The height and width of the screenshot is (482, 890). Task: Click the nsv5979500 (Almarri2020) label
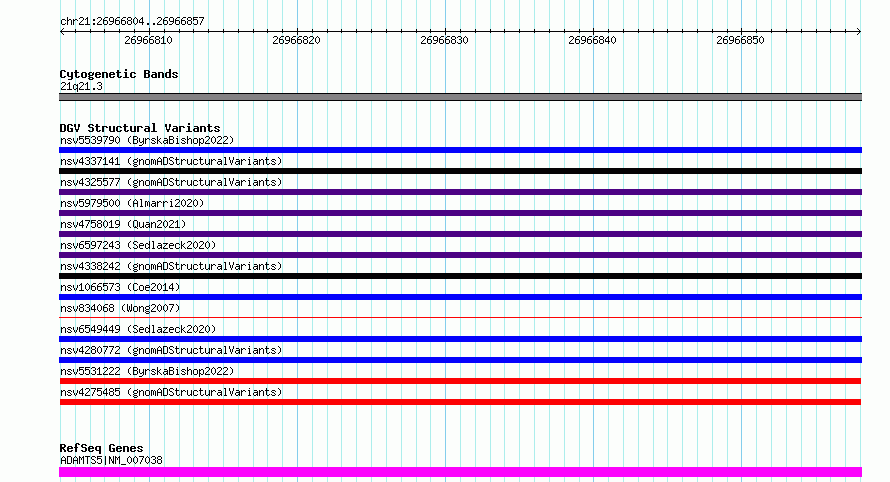click(x=132, y=203)
